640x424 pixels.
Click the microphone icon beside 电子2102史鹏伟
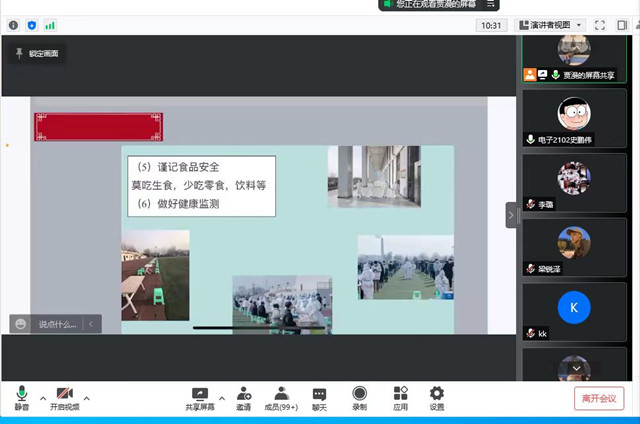pos(530,140)
